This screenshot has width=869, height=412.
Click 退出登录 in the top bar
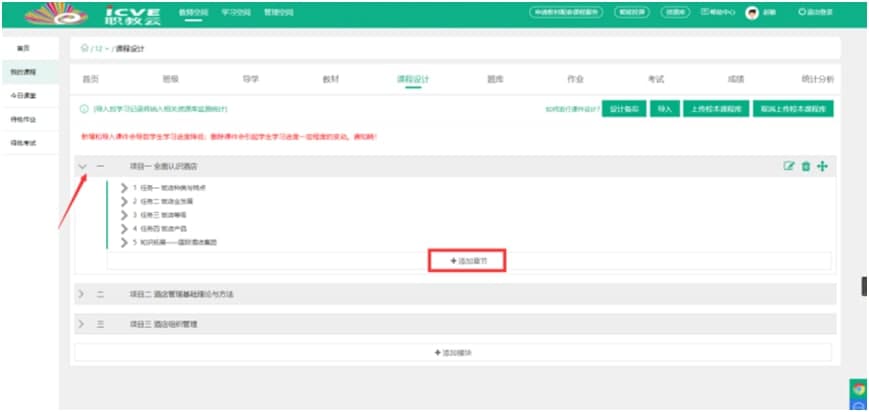[x=815, y=12]
